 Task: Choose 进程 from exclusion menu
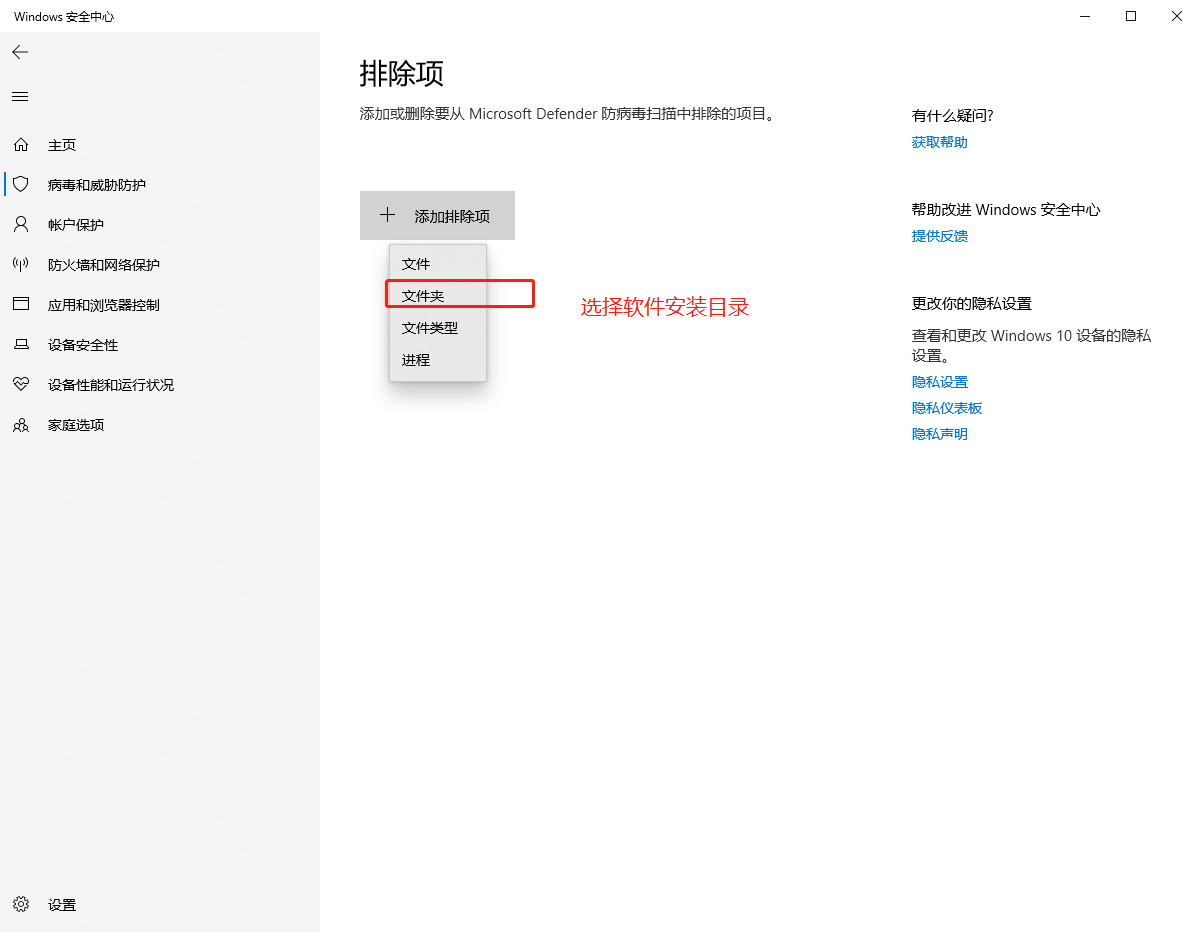tap(438, 360)
